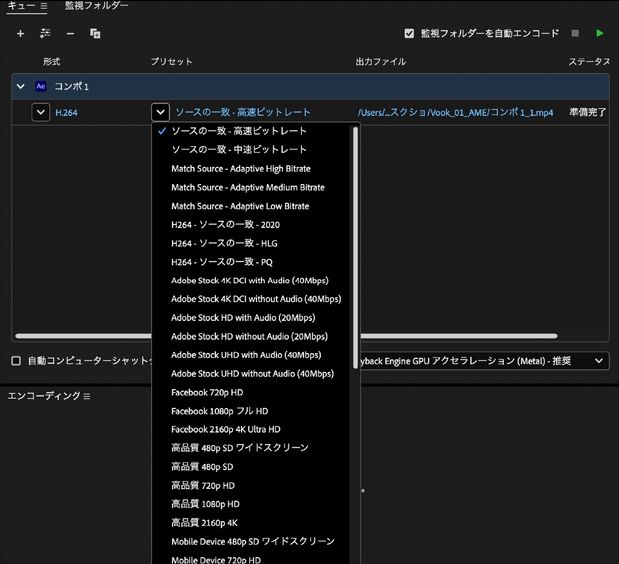Click the Duplicate icon in the toolbar
The image size is (619, 564).
95,34
